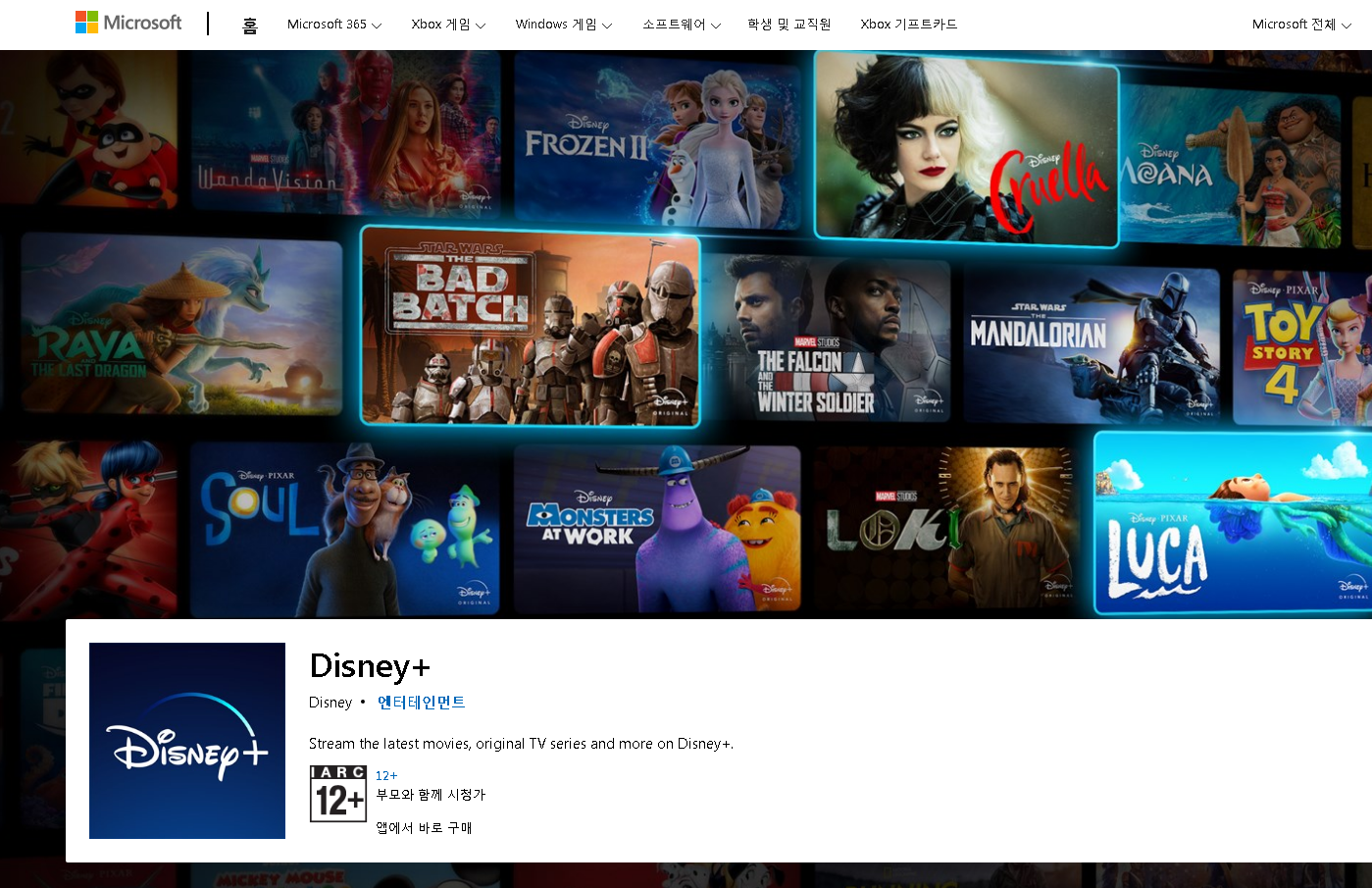The width and height of the screenshot is (1372, 888).
Task: Select the Falcon and Winter Soldier poster
Action: 826,339
